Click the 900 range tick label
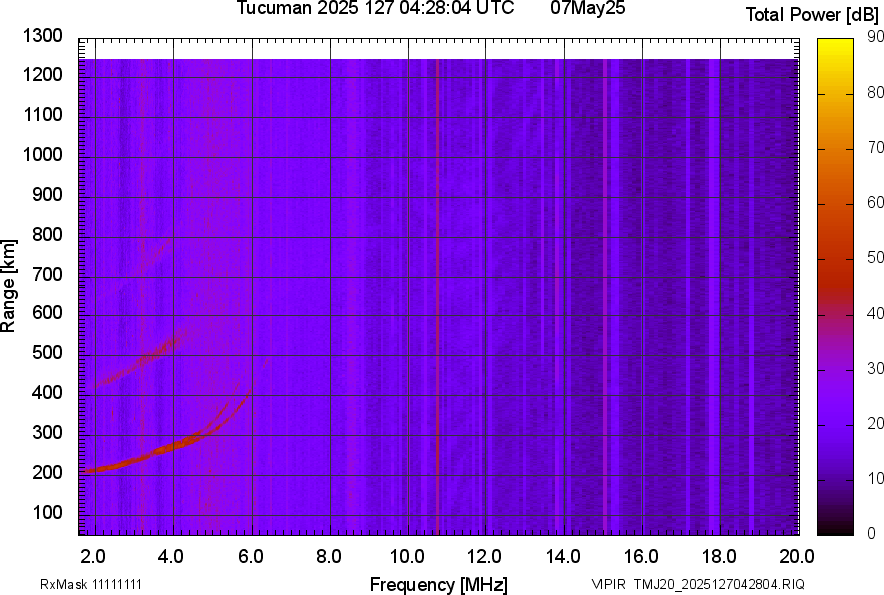 coord(47,194)
